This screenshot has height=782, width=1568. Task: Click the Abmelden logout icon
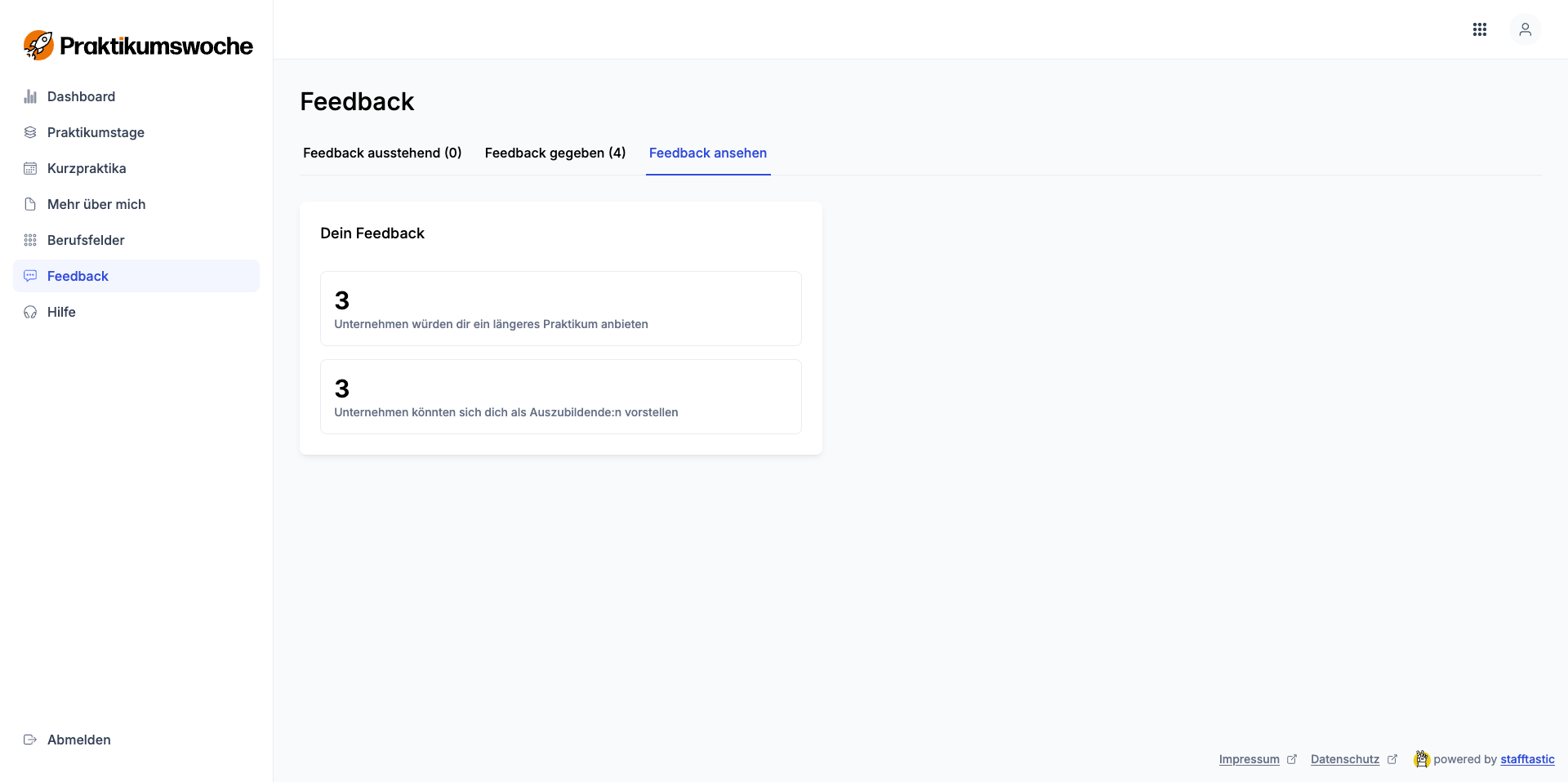pos(30,740)
